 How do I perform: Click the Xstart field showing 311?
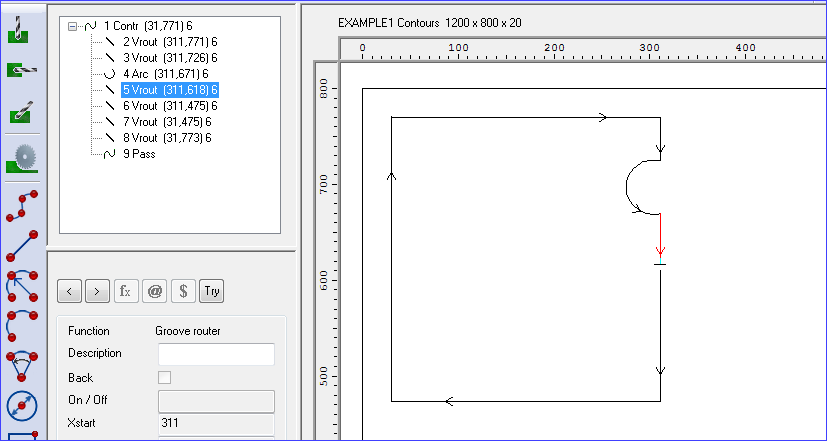coord(216,424)
